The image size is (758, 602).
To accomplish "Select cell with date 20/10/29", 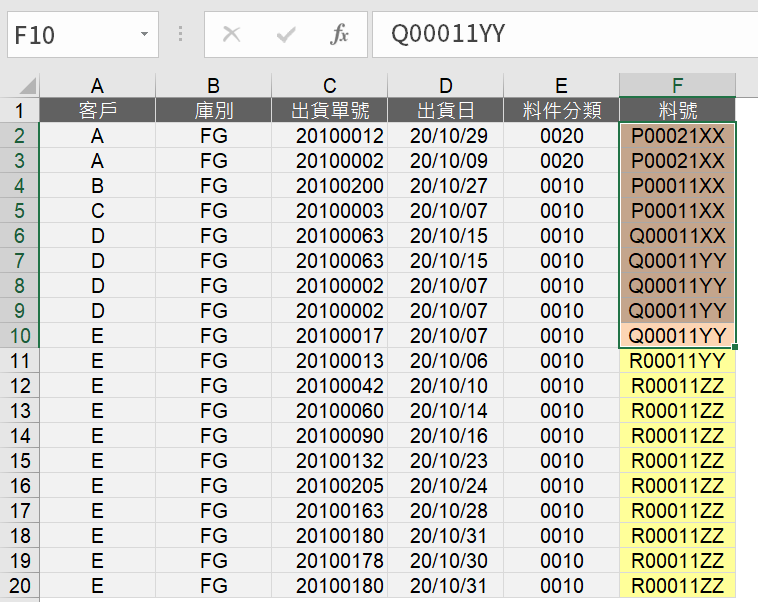I will tap(445, 135).
